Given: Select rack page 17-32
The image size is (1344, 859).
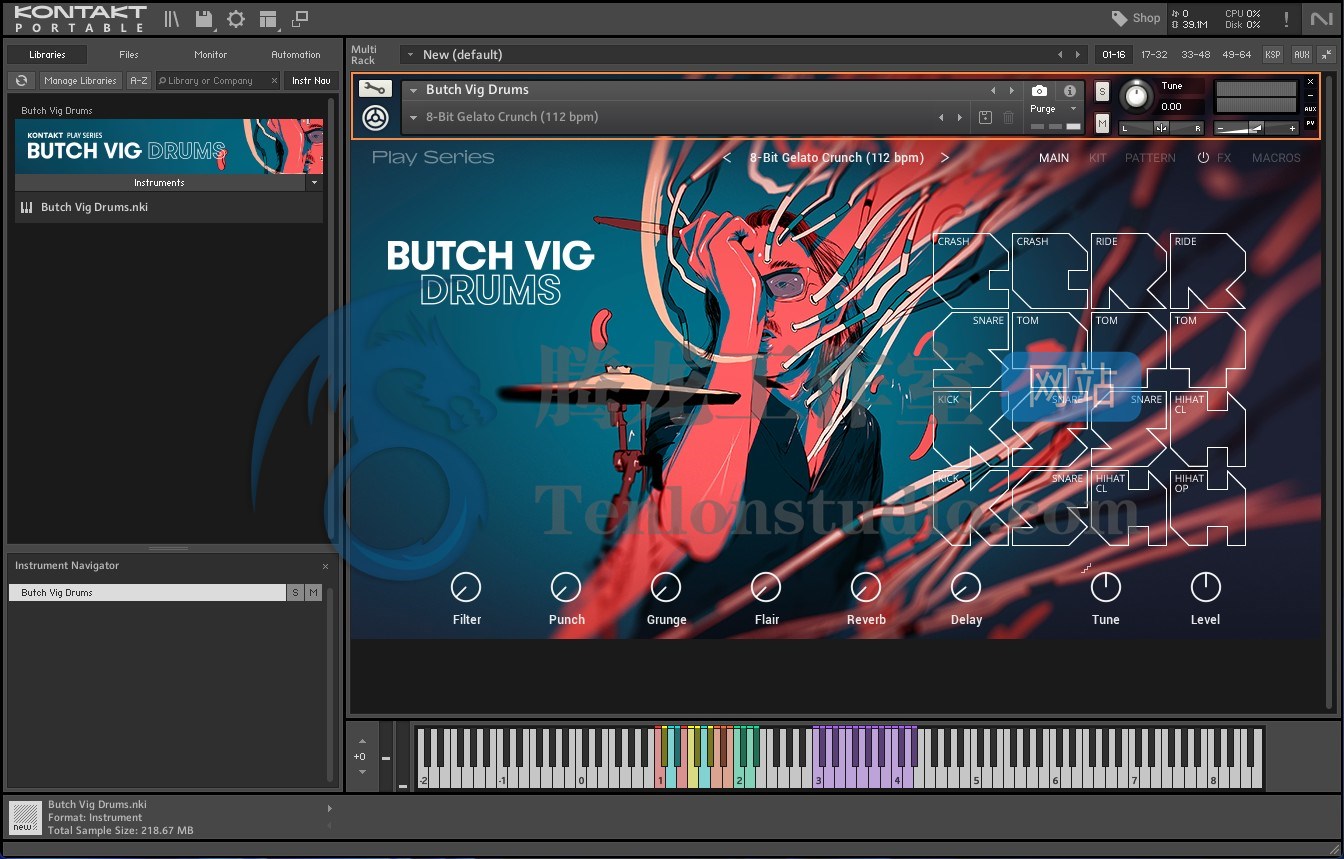Looking at the screenshot, I should (1154, 54).
